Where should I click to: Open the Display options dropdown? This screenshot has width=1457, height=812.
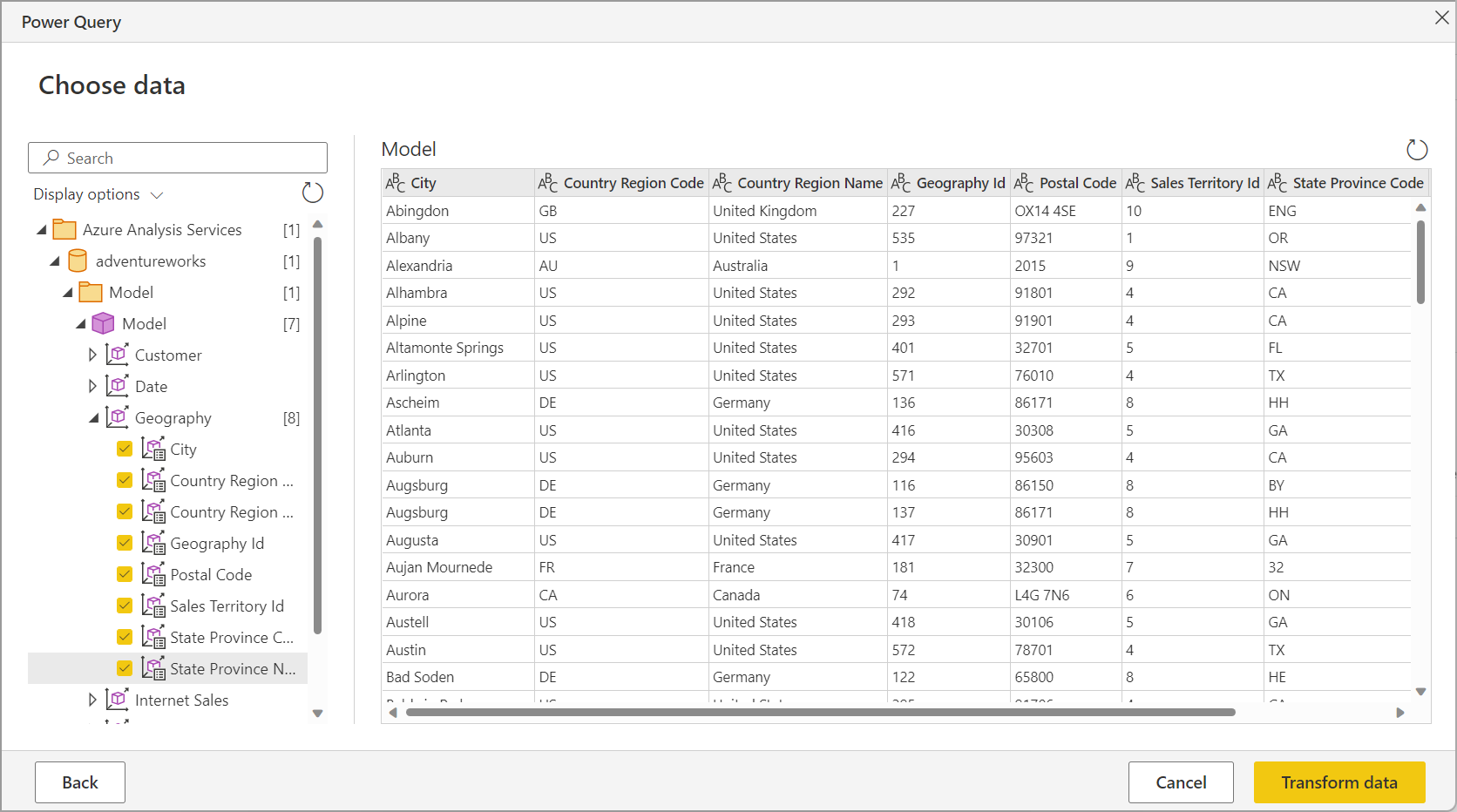pos(98,194)
